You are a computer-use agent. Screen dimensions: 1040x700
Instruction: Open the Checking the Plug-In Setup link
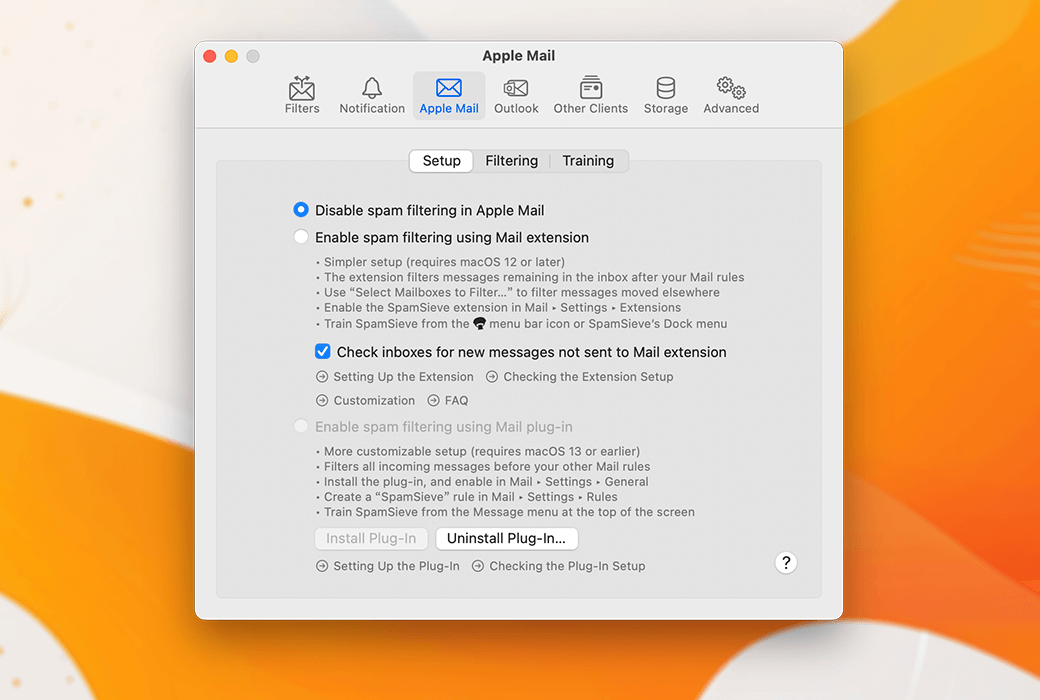point(567,566)
